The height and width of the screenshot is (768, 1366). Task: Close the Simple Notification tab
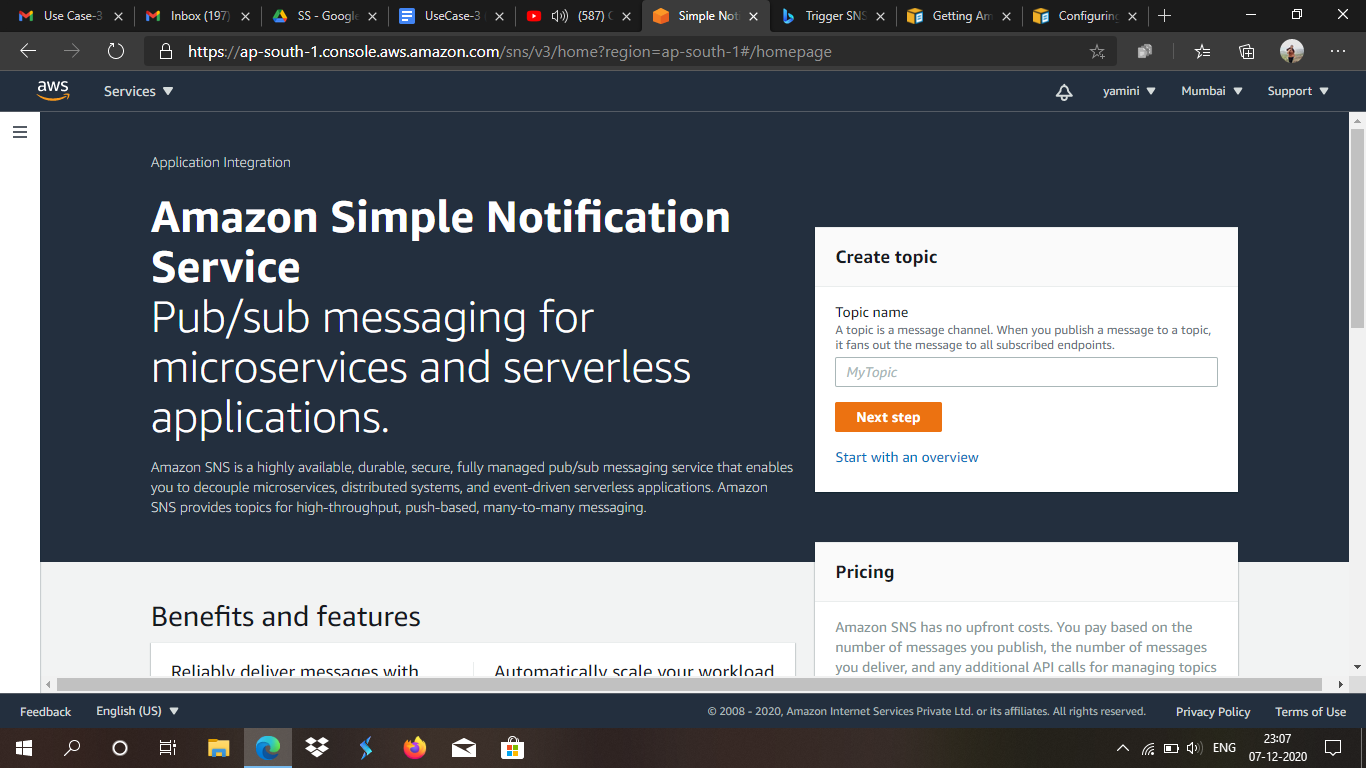coord(753,16)
